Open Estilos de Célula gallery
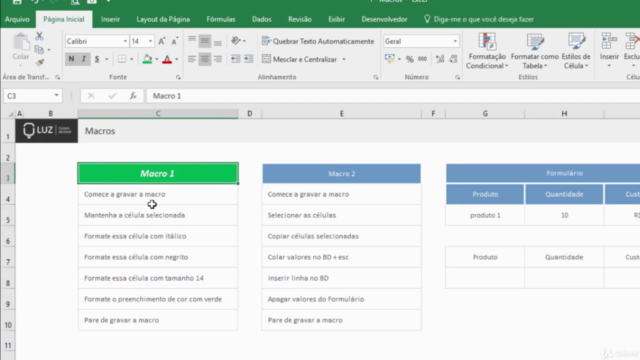 tap(576, 51)
